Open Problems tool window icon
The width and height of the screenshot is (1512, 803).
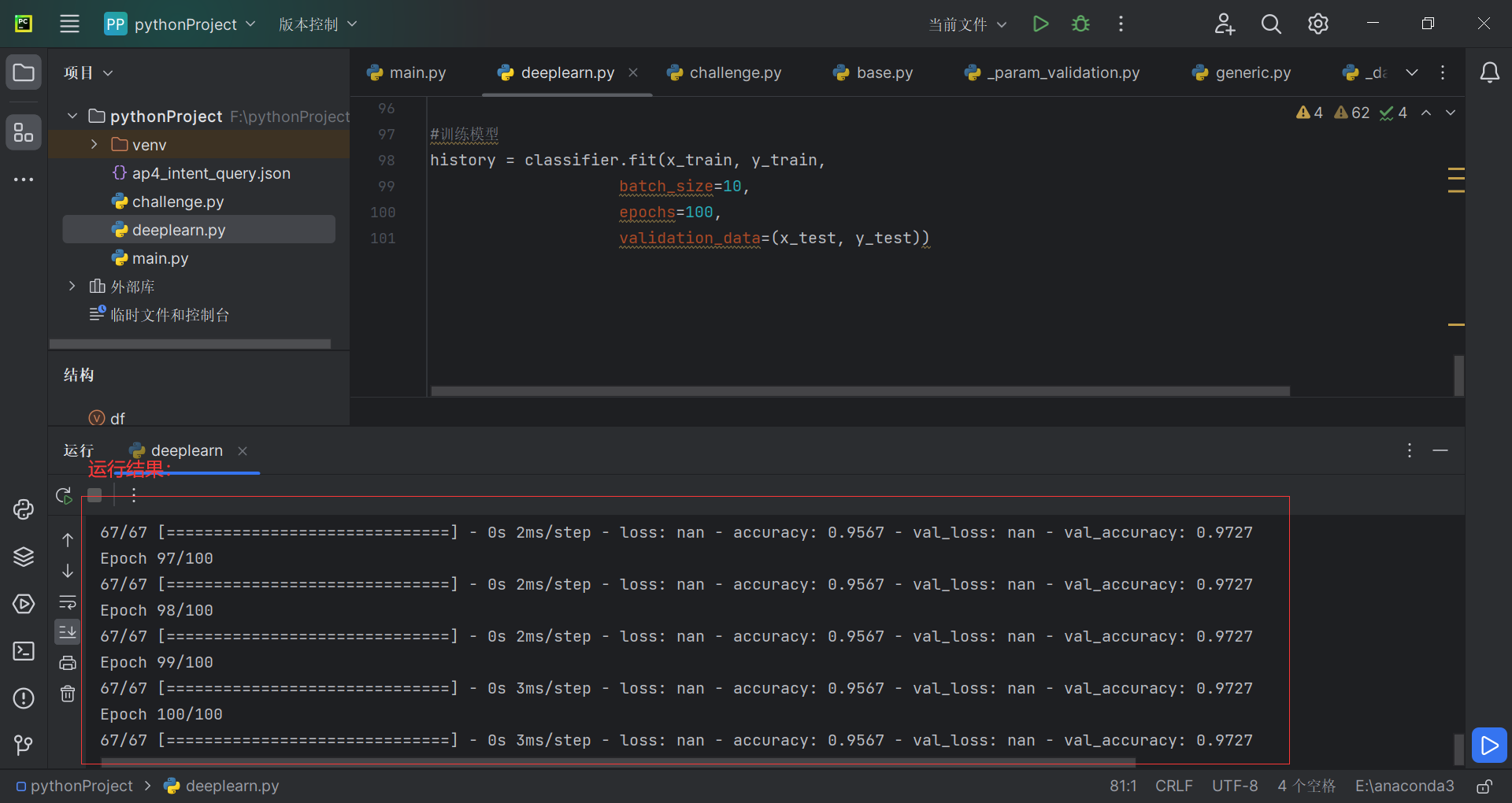tap(24, 698)
